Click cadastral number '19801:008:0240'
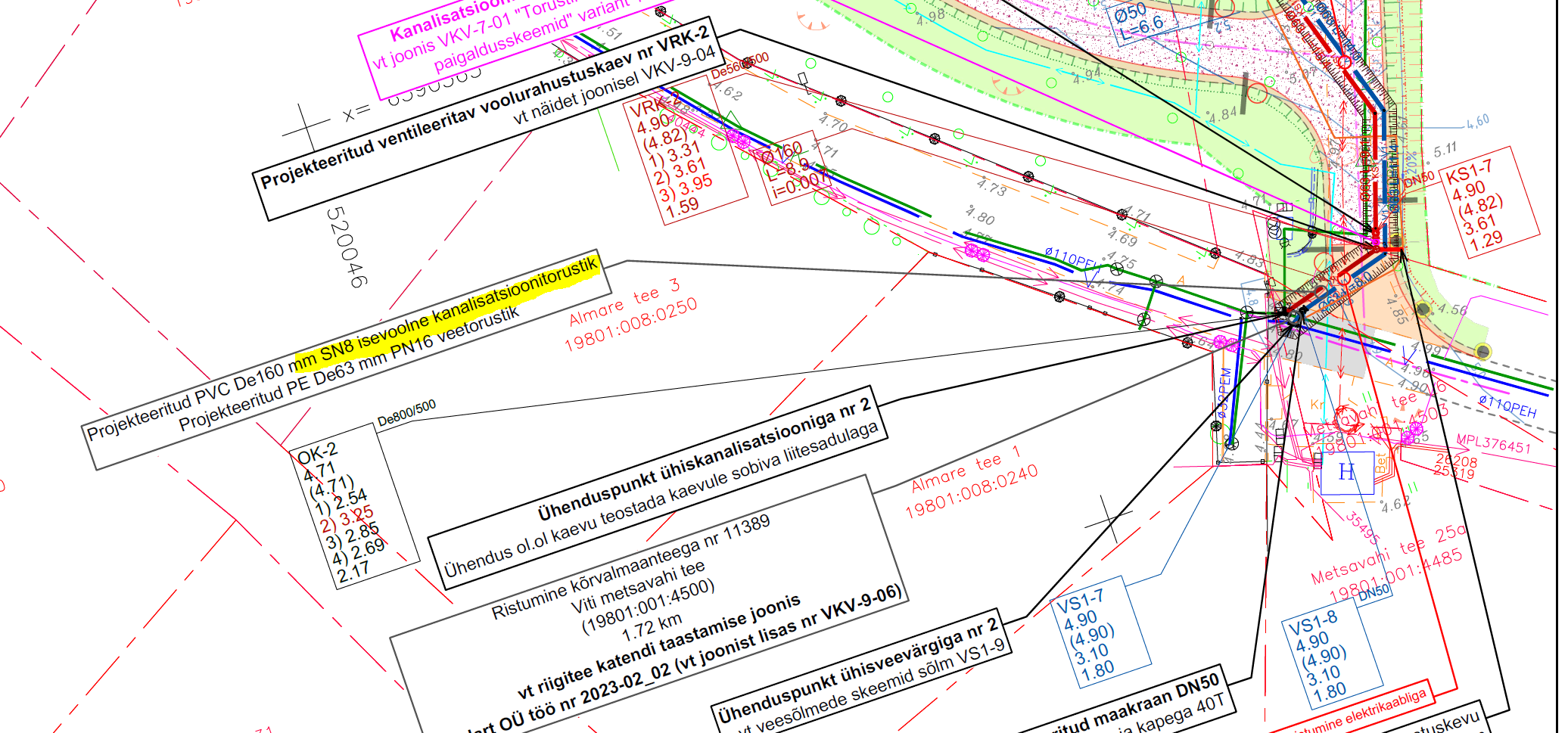Image resolution: width=1568 pixels, height=733 pixels. tap(972, 491)
